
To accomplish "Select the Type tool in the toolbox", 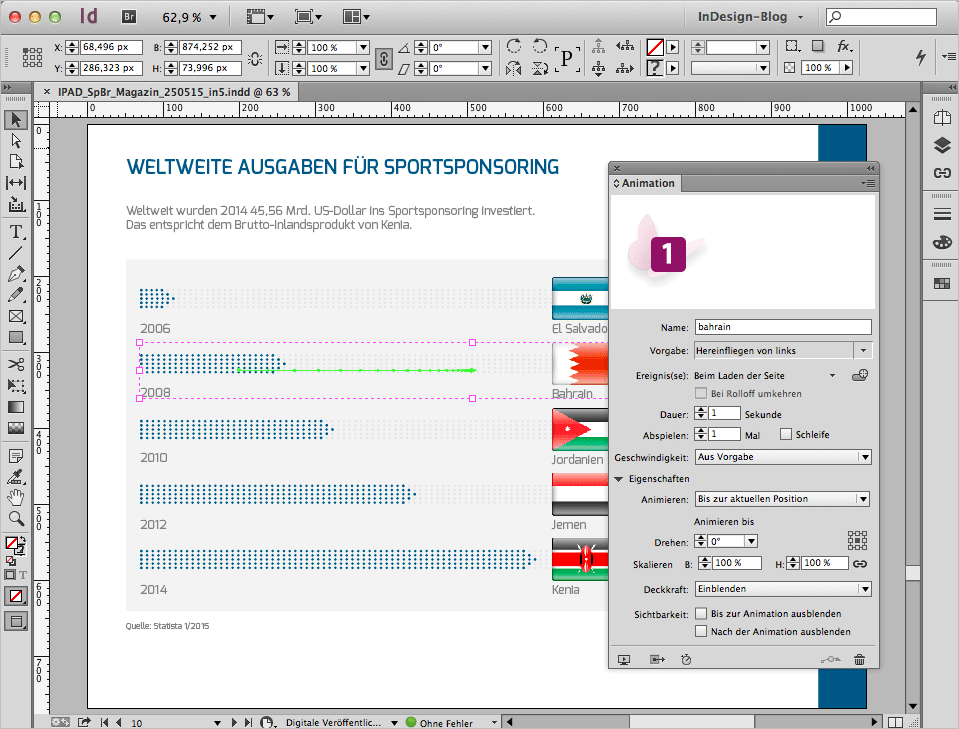I will (x=16, y=232).
